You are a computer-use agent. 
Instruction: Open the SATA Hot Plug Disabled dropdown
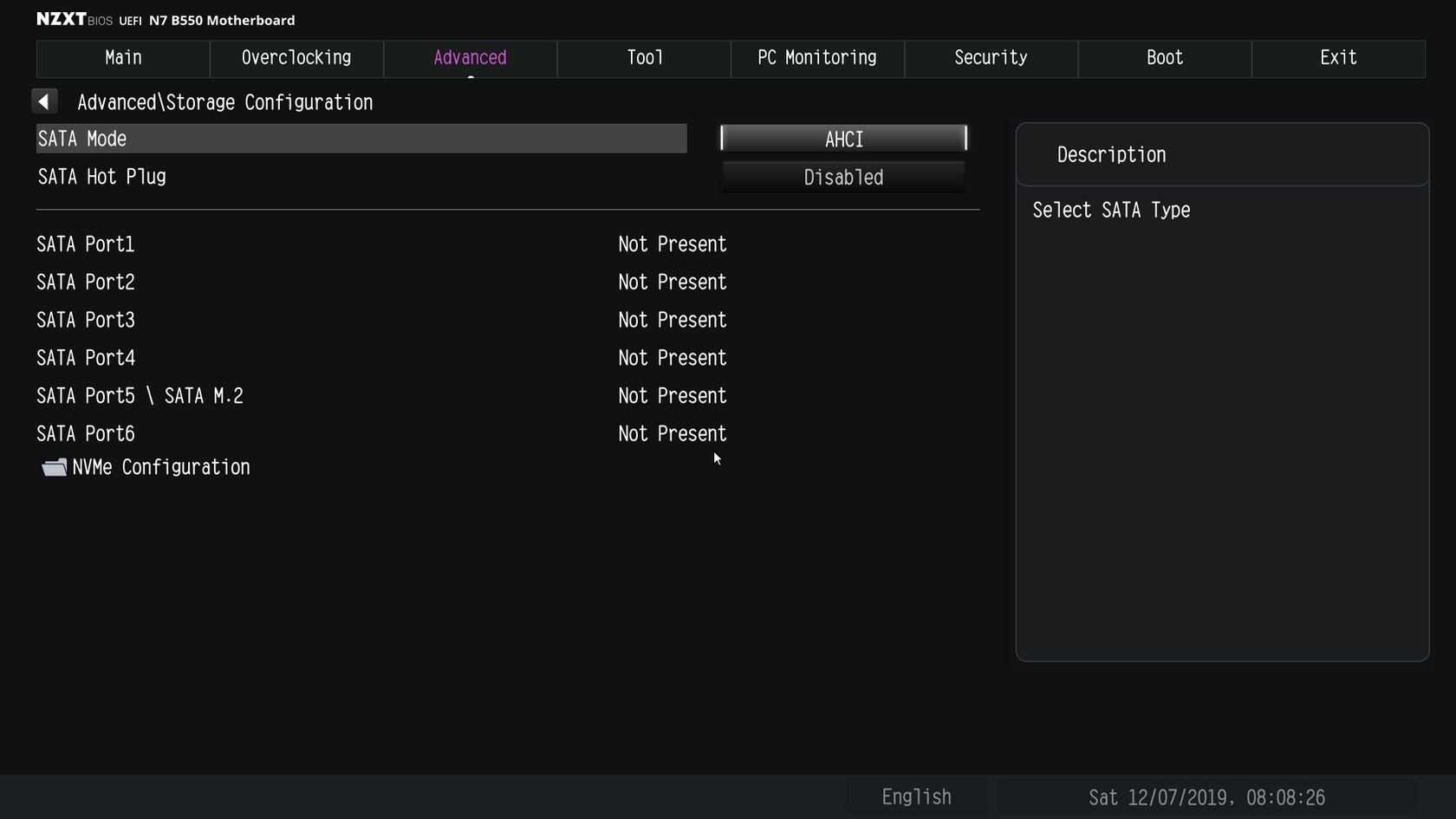pyautogui.click(x=843, y=178)
